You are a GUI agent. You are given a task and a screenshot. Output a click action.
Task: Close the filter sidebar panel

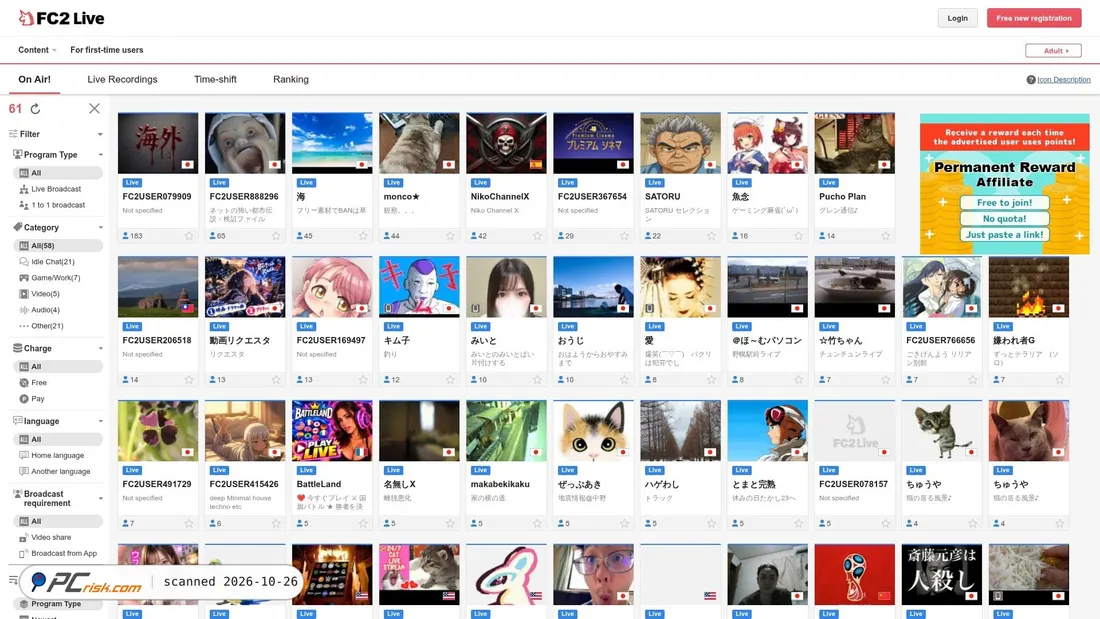point(94,108)
